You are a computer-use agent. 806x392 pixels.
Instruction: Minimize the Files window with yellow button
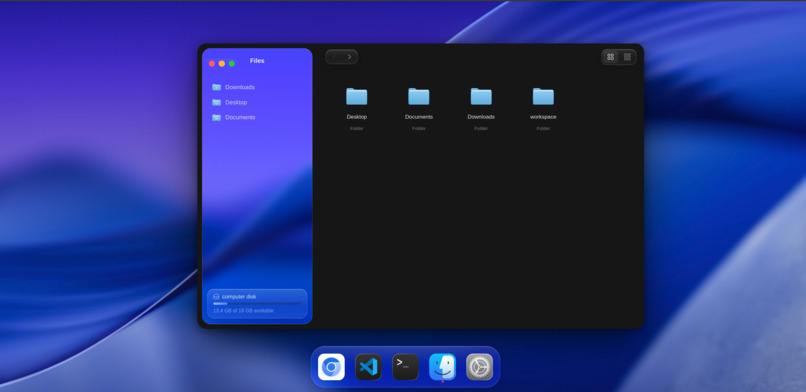[x=222, y=64]
